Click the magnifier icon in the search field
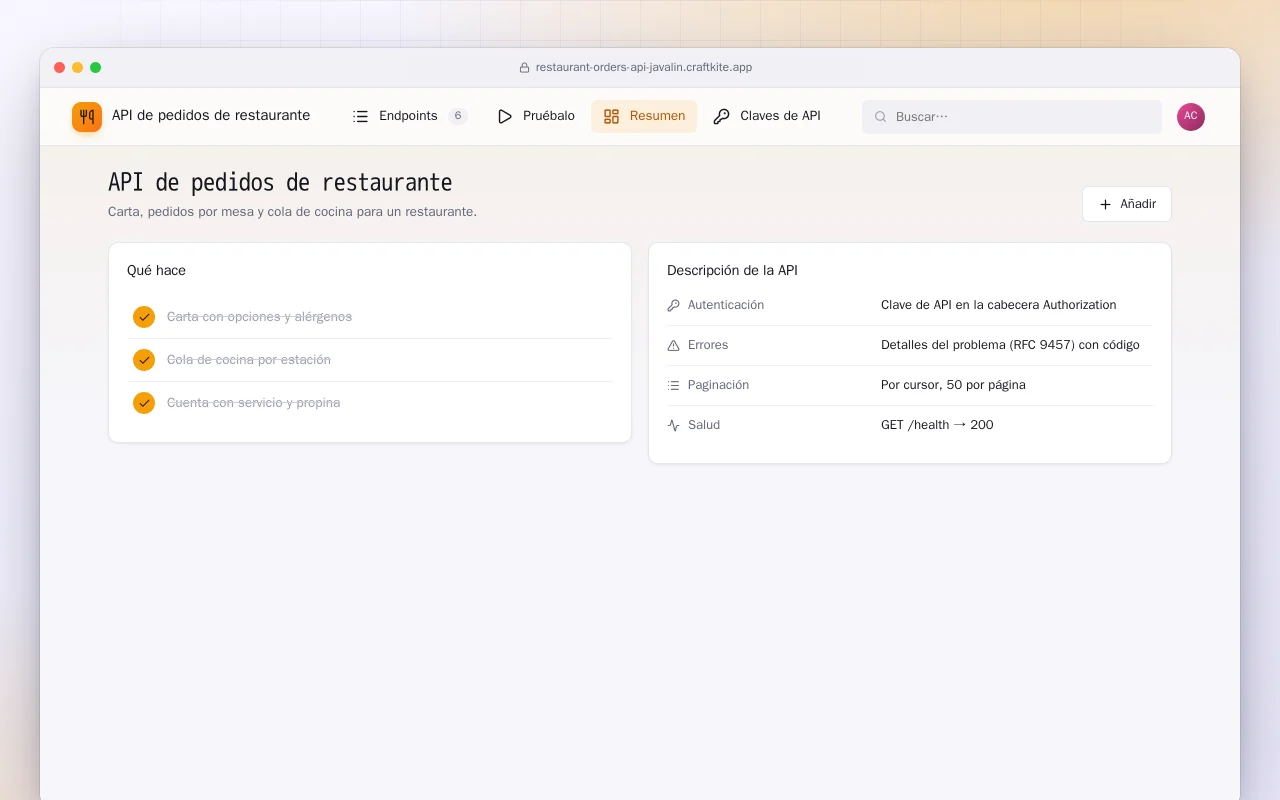1280x800 pixels. click(x=881, y=117)
